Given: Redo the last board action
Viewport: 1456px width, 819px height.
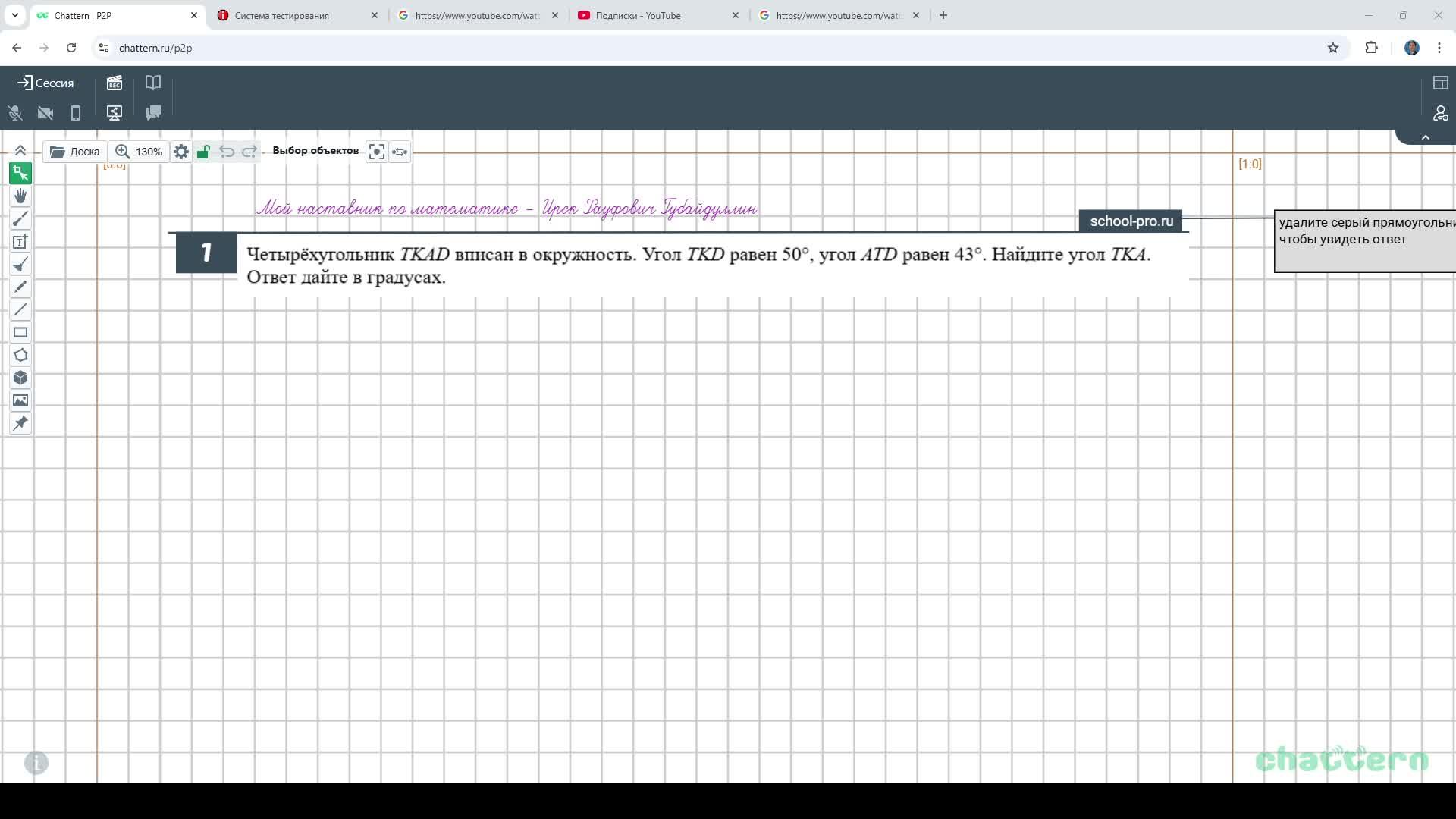Looking at the screenshot, I should 249,152.
